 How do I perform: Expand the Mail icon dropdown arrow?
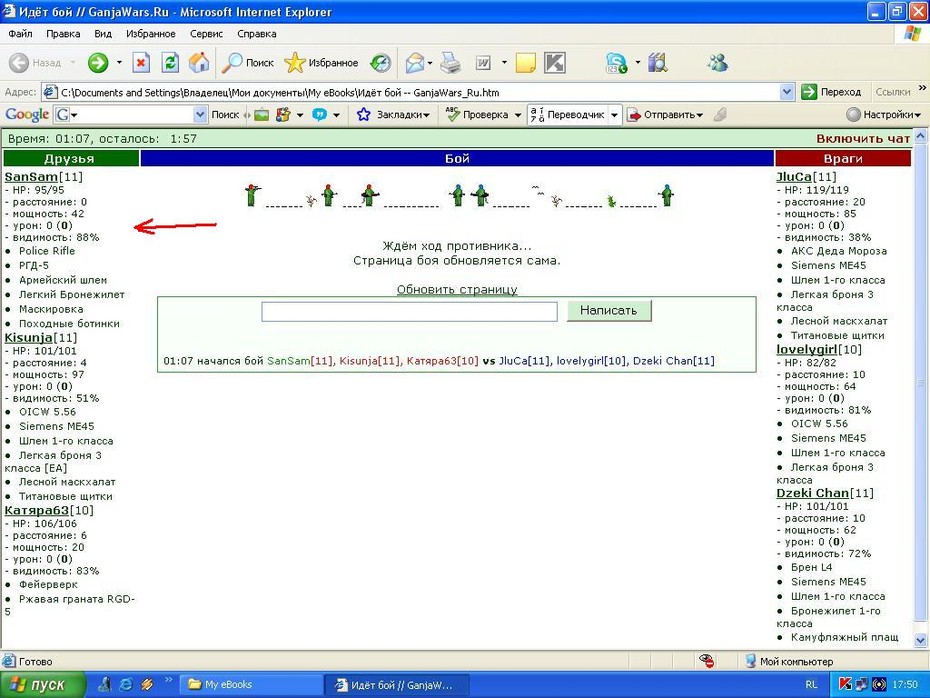[429, 62]
